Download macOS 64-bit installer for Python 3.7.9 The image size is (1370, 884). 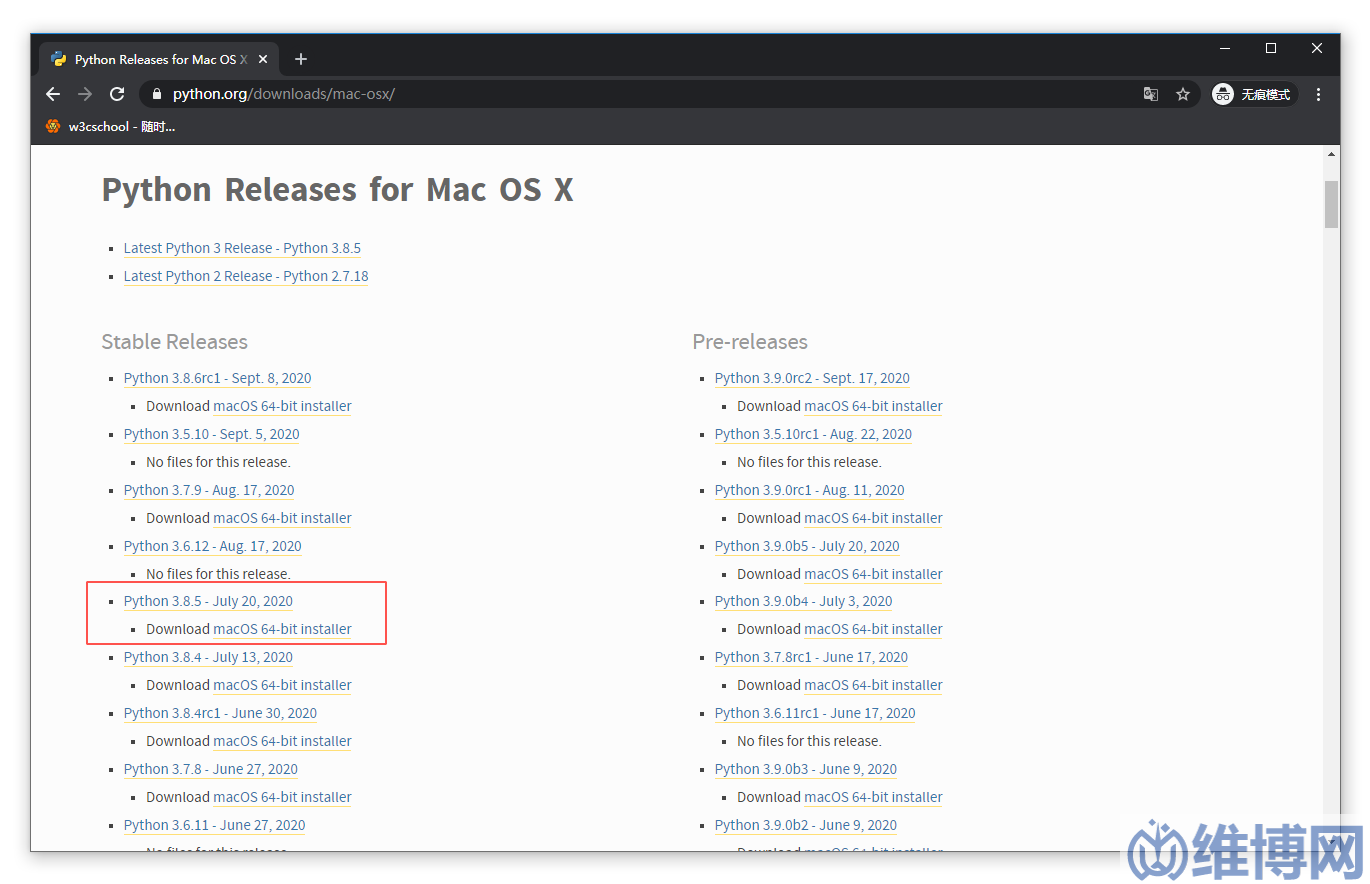point(283,518)
